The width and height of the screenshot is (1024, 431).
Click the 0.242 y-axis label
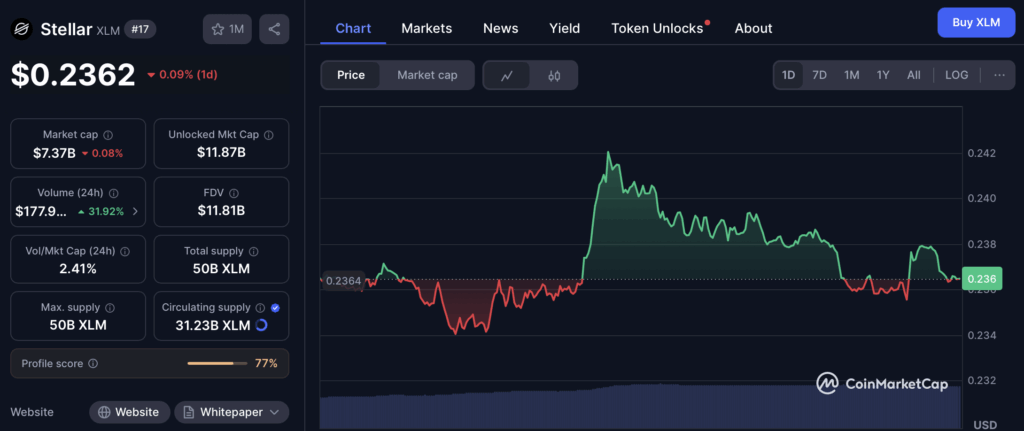click(x=982, y=153)
